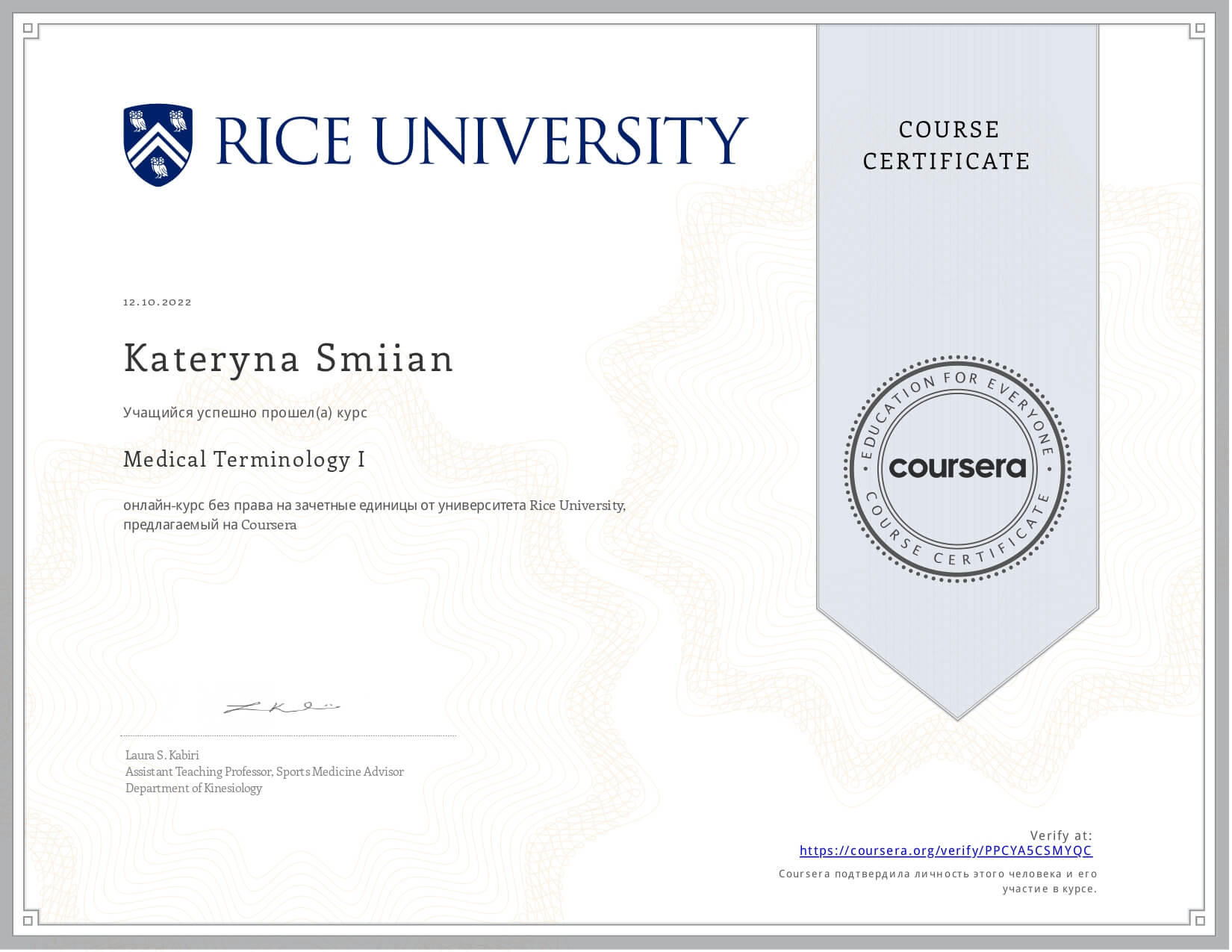Click "Assistant Teaching Professor, Sports Medicine Advisor" line
1232x952 pixels.
tap(264, 771)
